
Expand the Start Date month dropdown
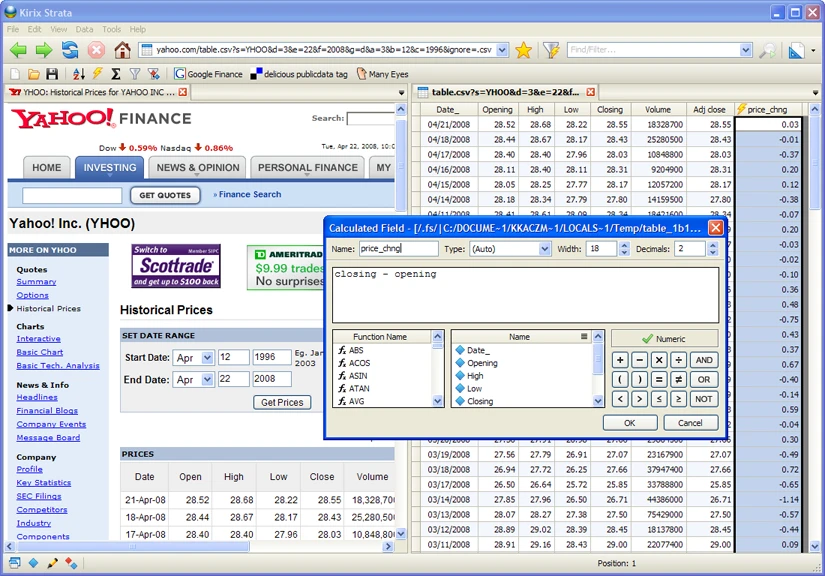tap(207, 358)
